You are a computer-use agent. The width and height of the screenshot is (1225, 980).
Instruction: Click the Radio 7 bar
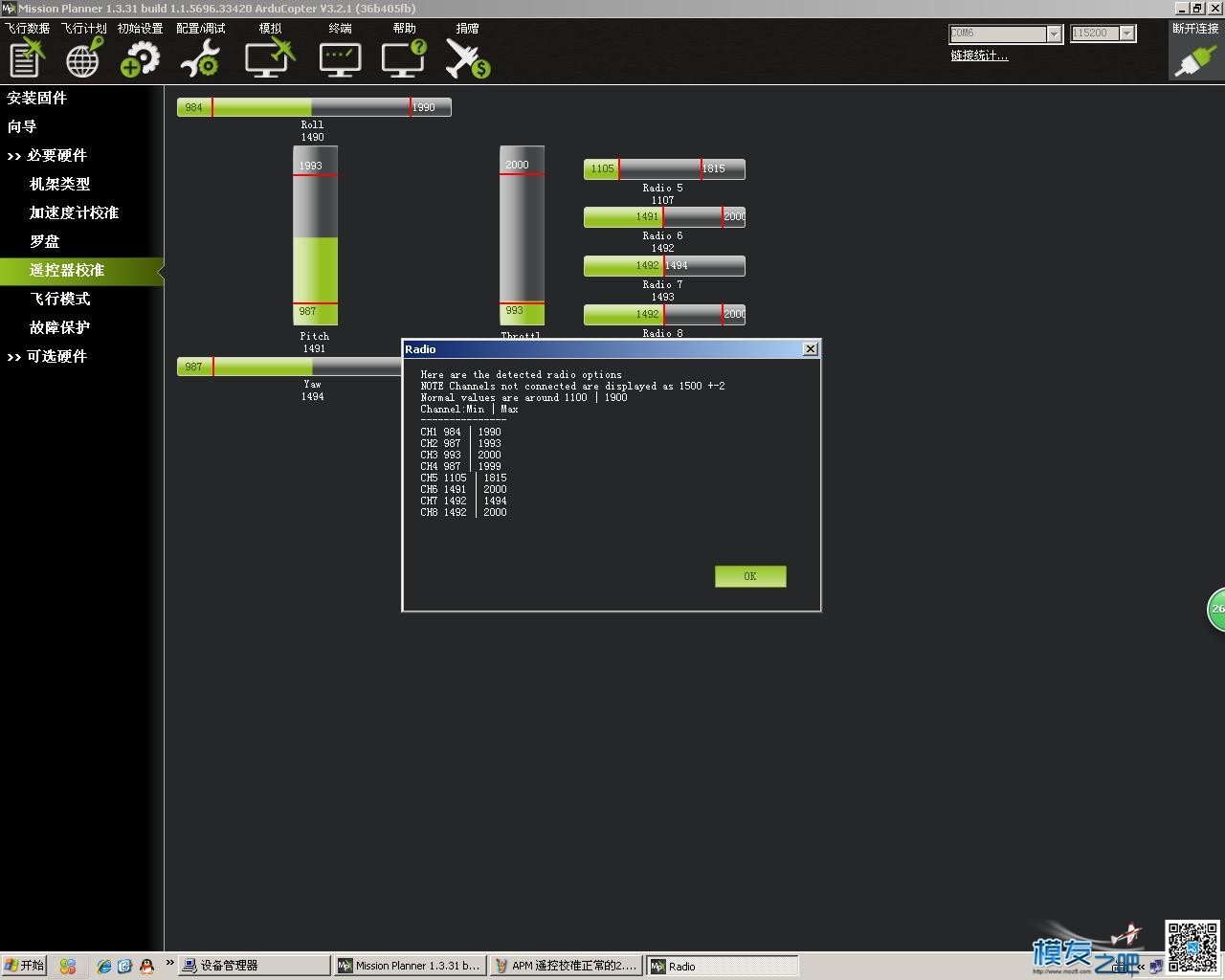coord(664,266)
